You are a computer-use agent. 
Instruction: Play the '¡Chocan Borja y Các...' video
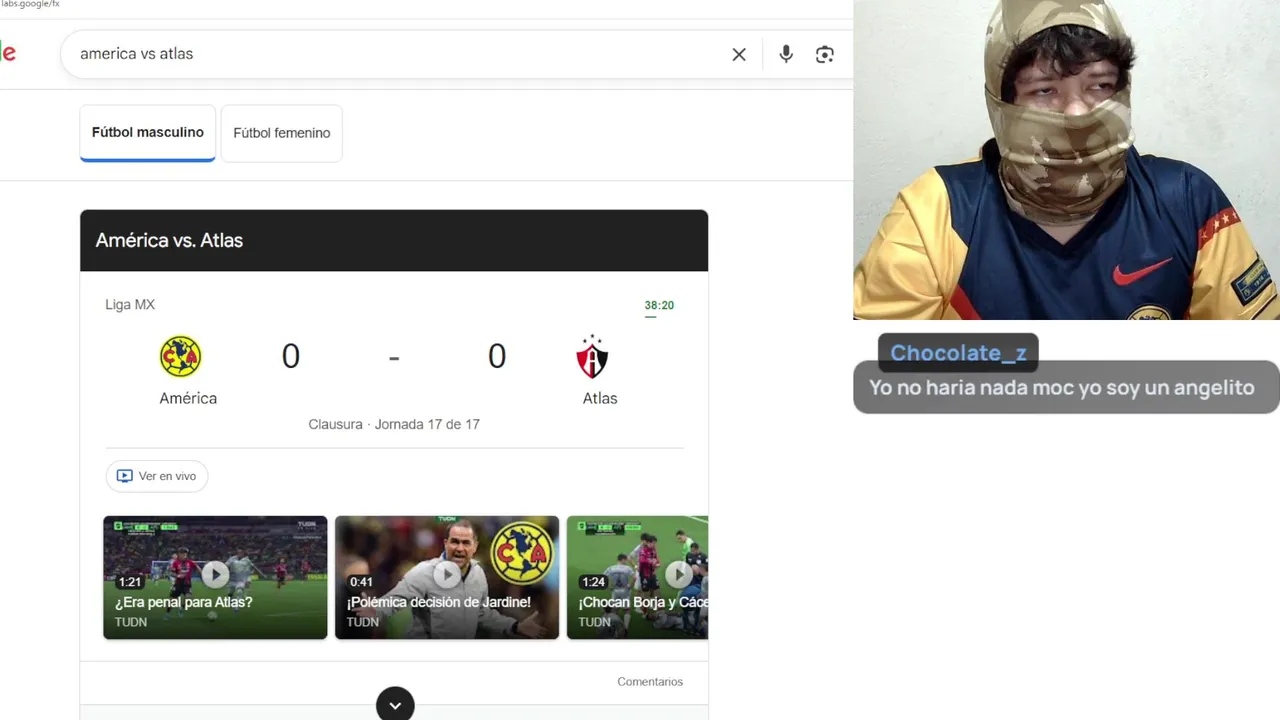[638, 577]
